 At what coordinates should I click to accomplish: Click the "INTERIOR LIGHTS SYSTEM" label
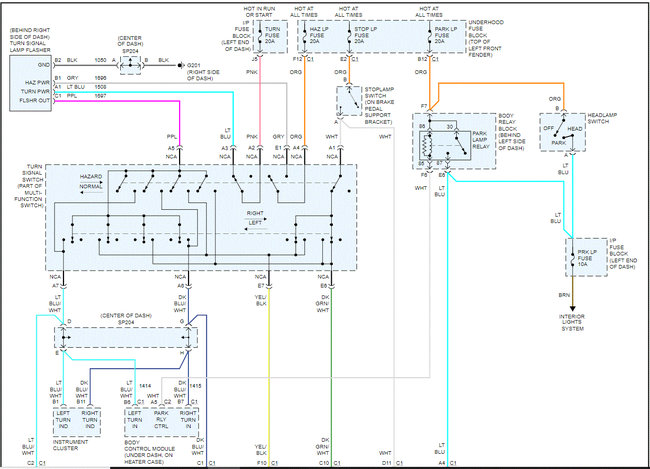coord(572,322)
